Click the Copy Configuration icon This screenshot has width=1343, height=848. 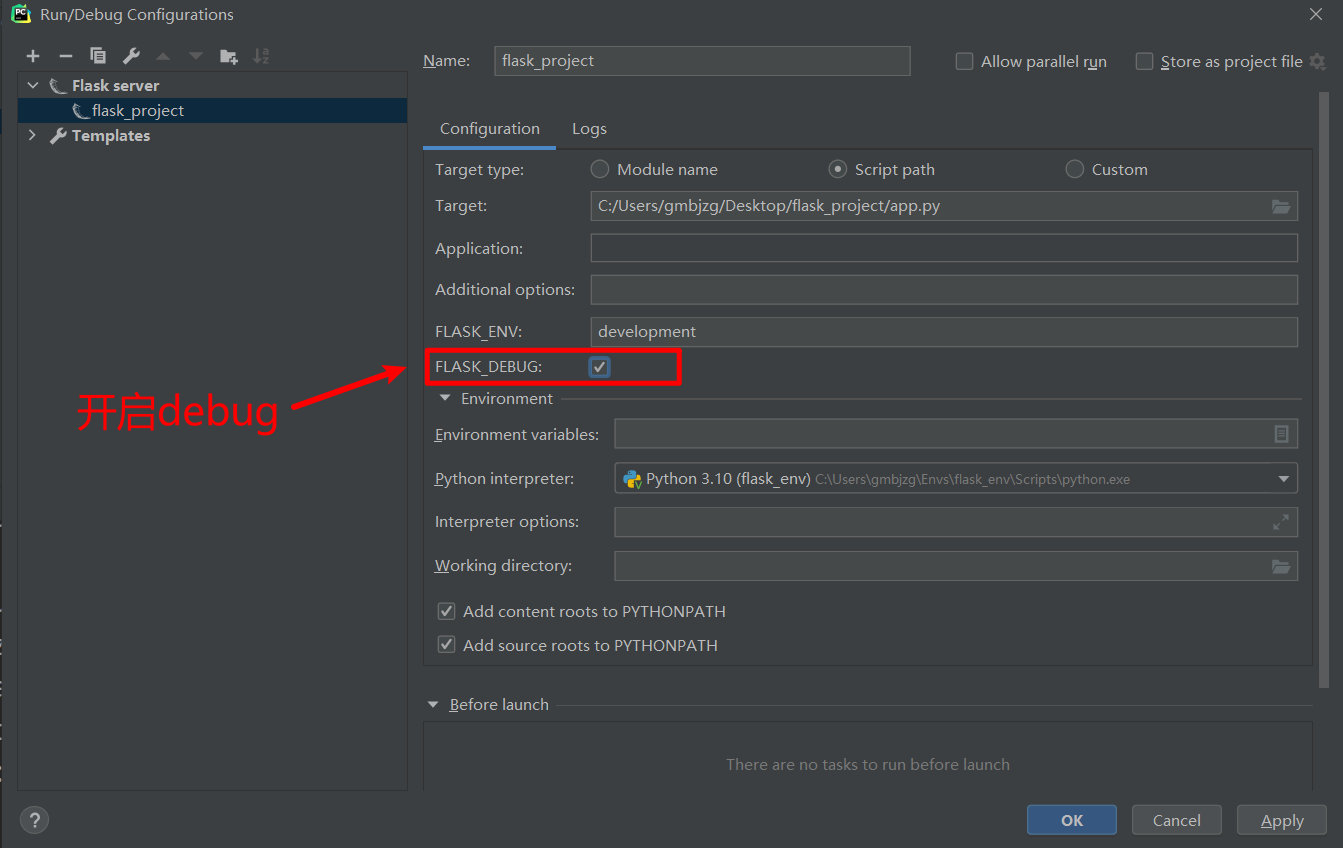point(98,56)
